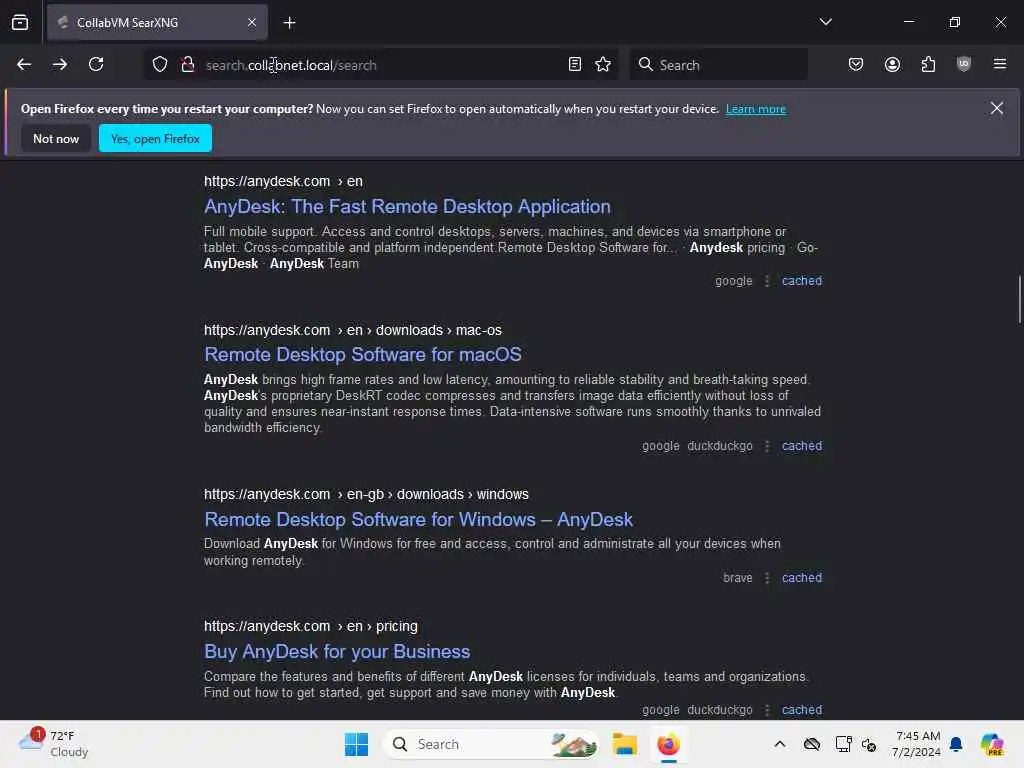The image size is (1024, 768).
Task: Click brave engine label on Windows result
Action: pos(737,578)
